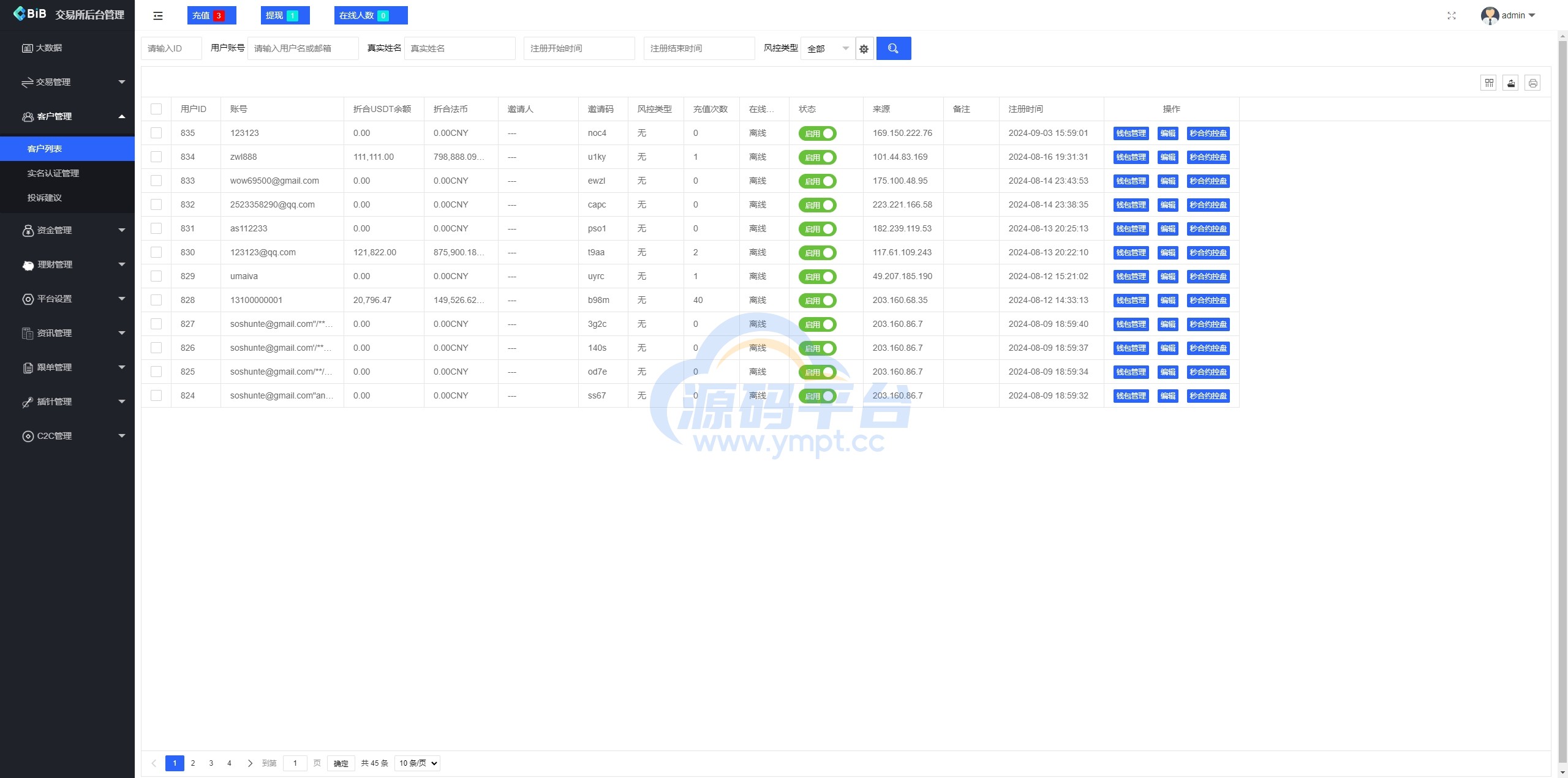Toggle fullscreen mode icon

pos(1451,16)
